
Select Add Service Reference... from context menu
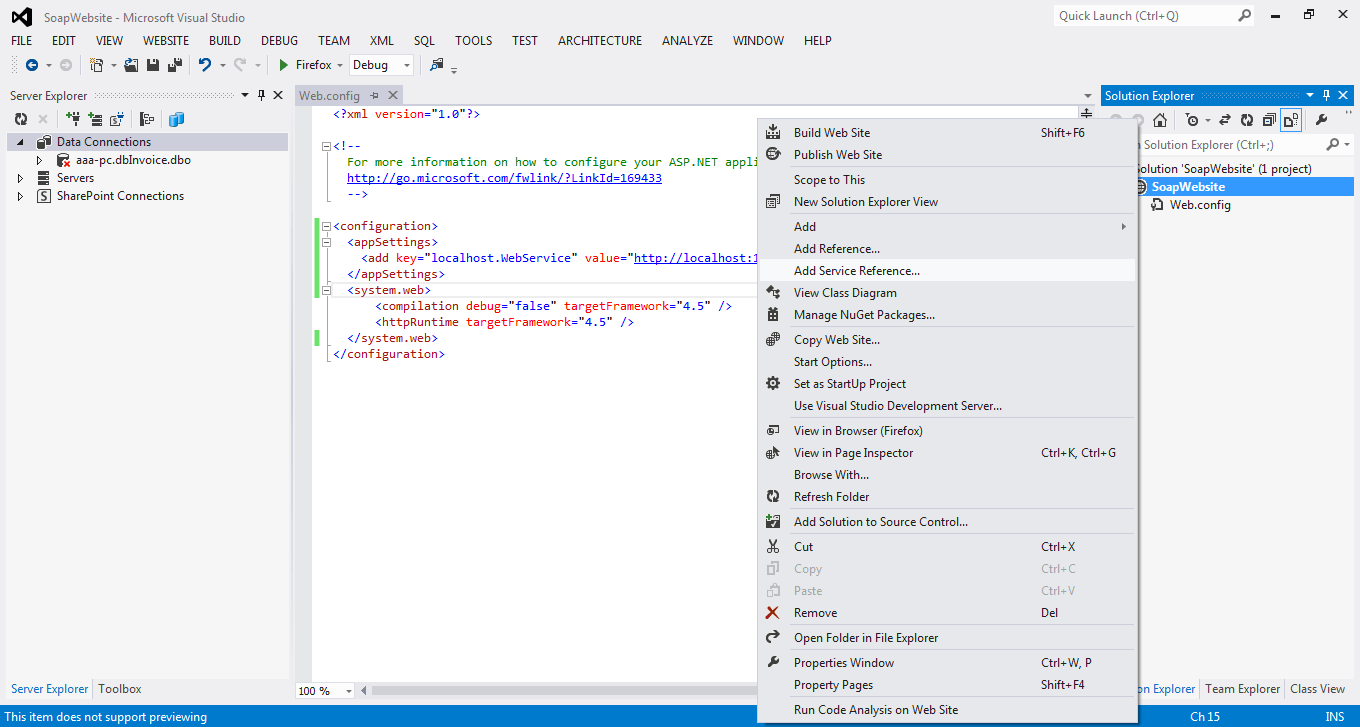856,271
